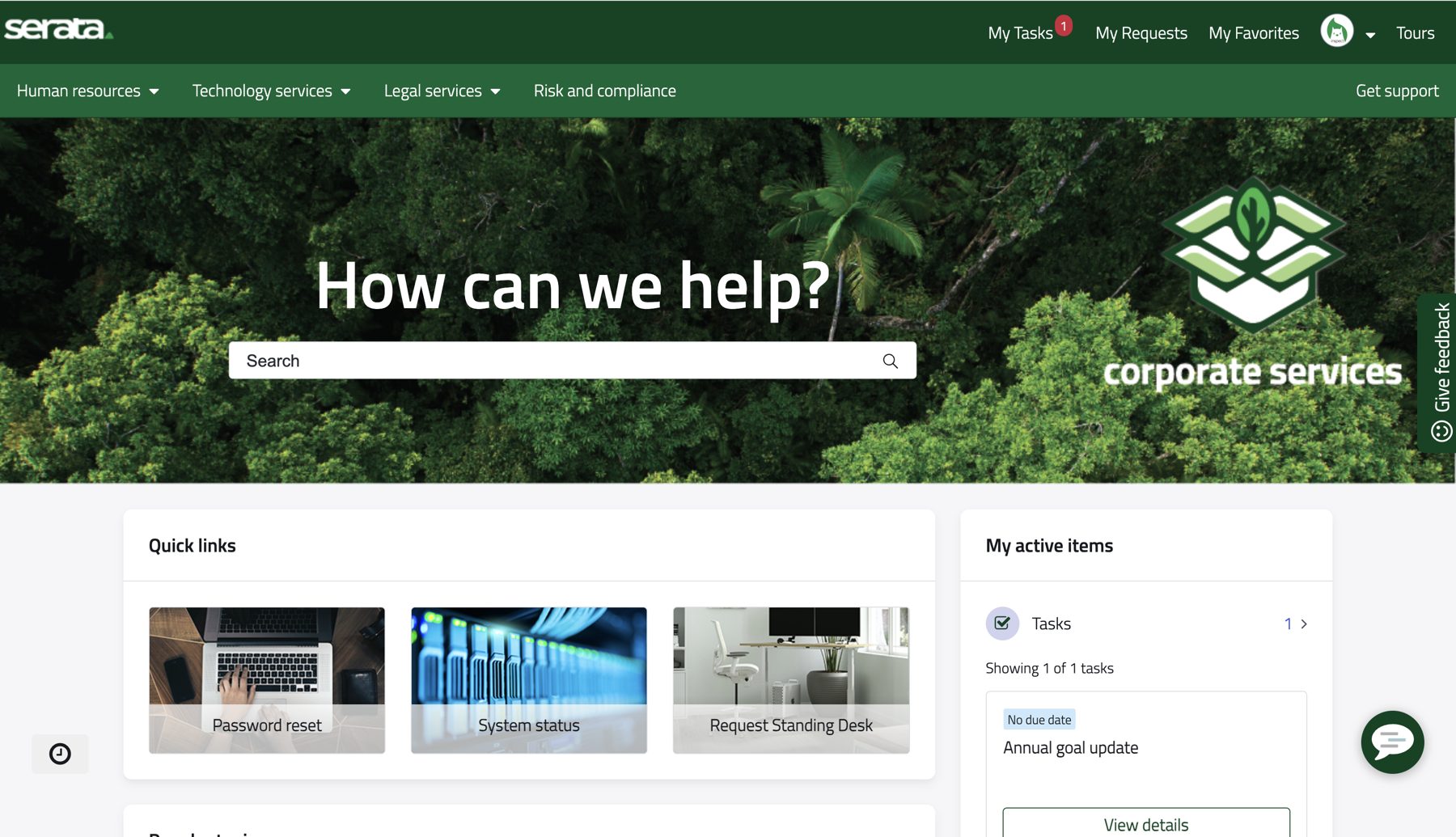Expand the Technology services dropdown
Image resolution: width=1456 pixels, height=837 pixels.
point(271,91)
